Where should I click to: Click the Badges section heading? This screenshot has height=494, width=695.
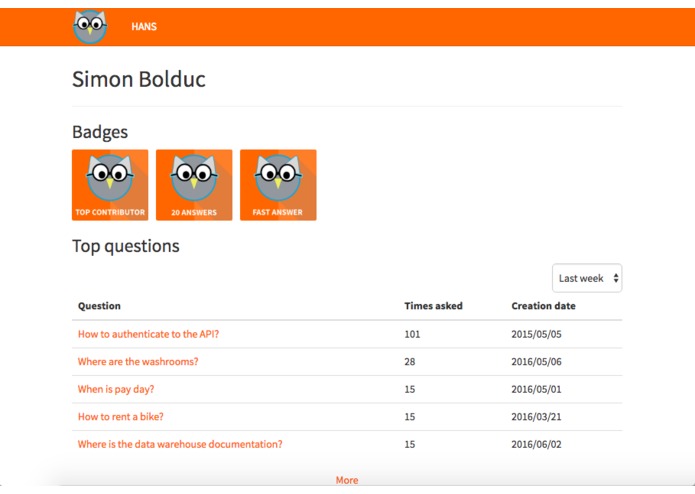[x=100, y=132]
